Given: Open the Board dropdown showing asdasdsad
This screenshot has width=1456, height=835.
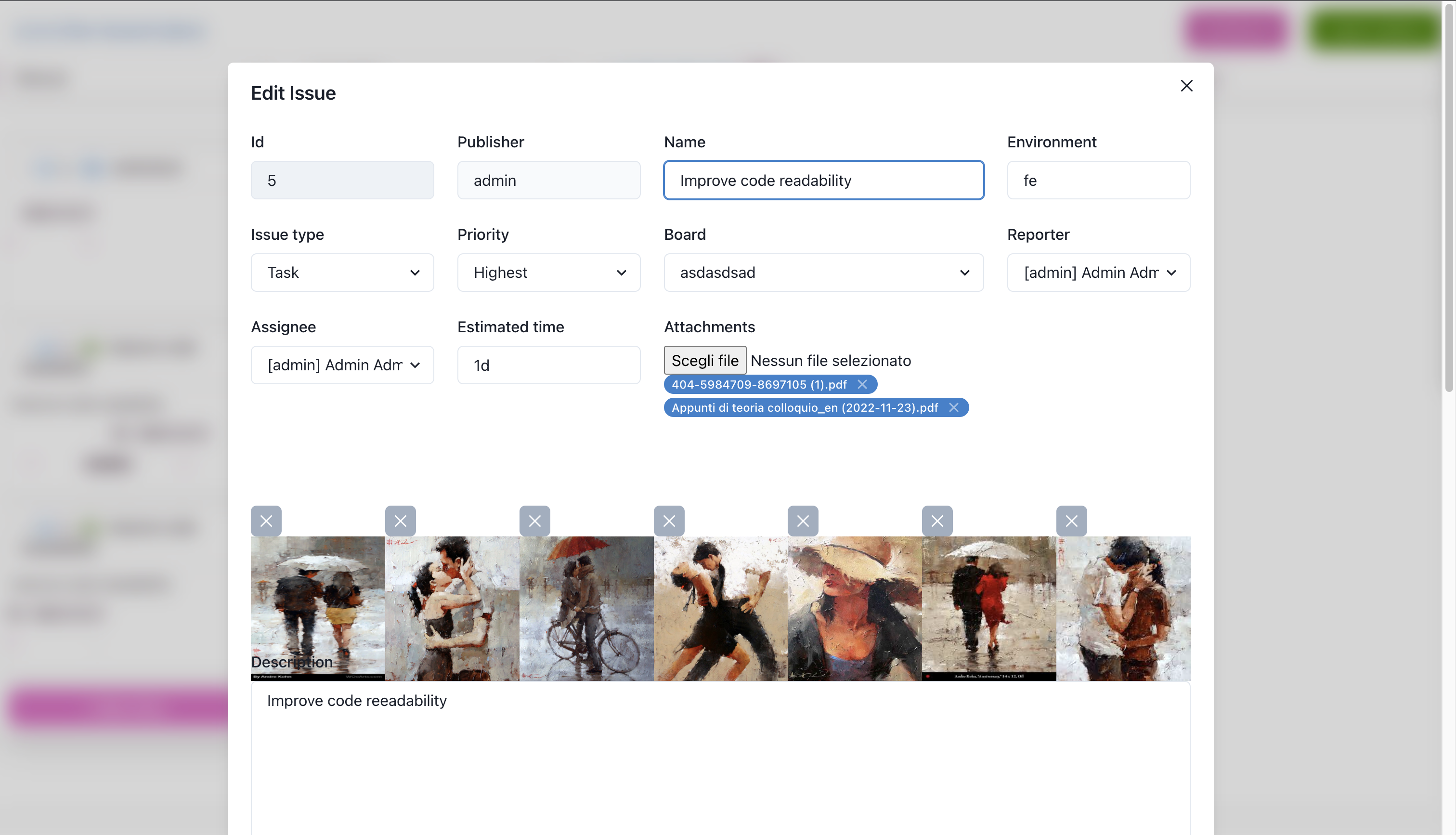Looking at the screenshot, I should (x=823, y=273).
